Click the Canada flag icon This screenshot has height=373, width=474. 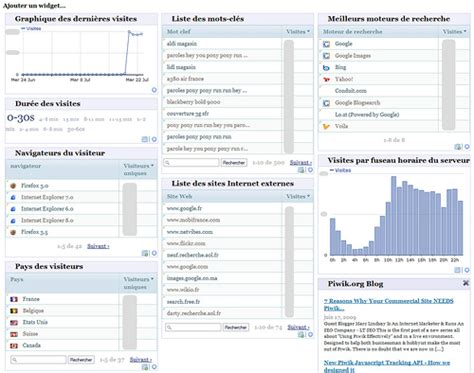[x=14, y=346]
